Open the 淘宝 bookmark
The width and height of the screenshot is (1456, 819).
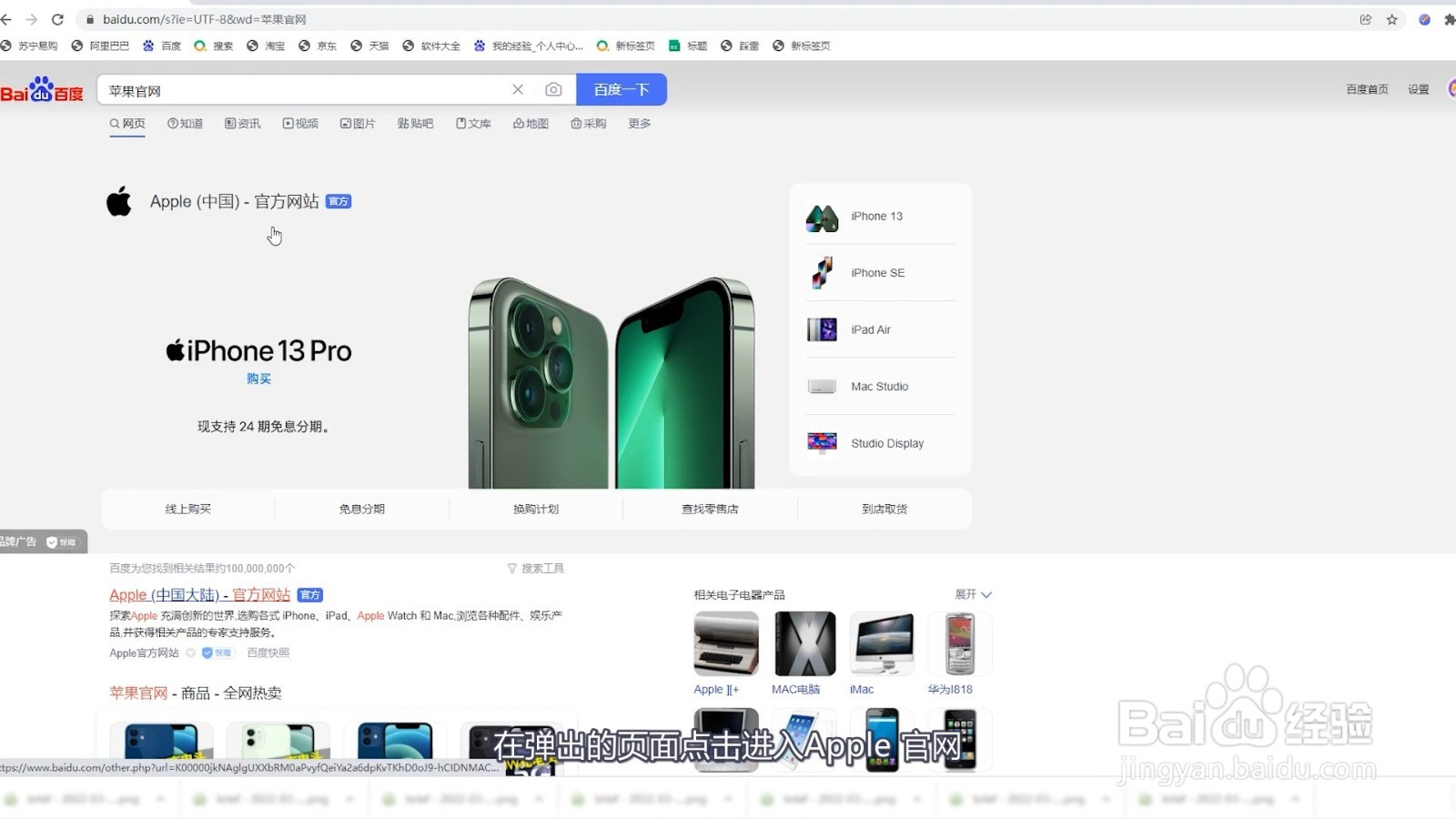click(266, 45)
